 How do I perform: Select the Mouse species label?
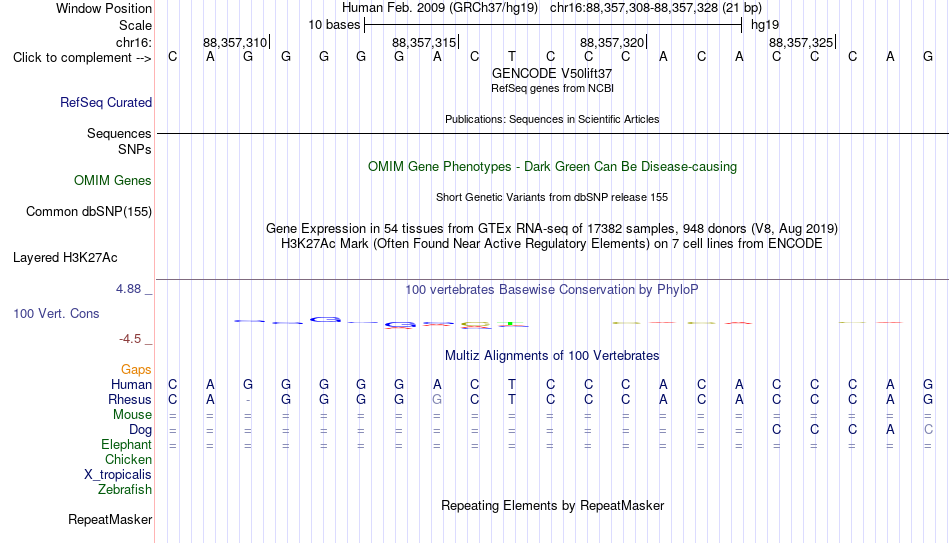[133, 415]
